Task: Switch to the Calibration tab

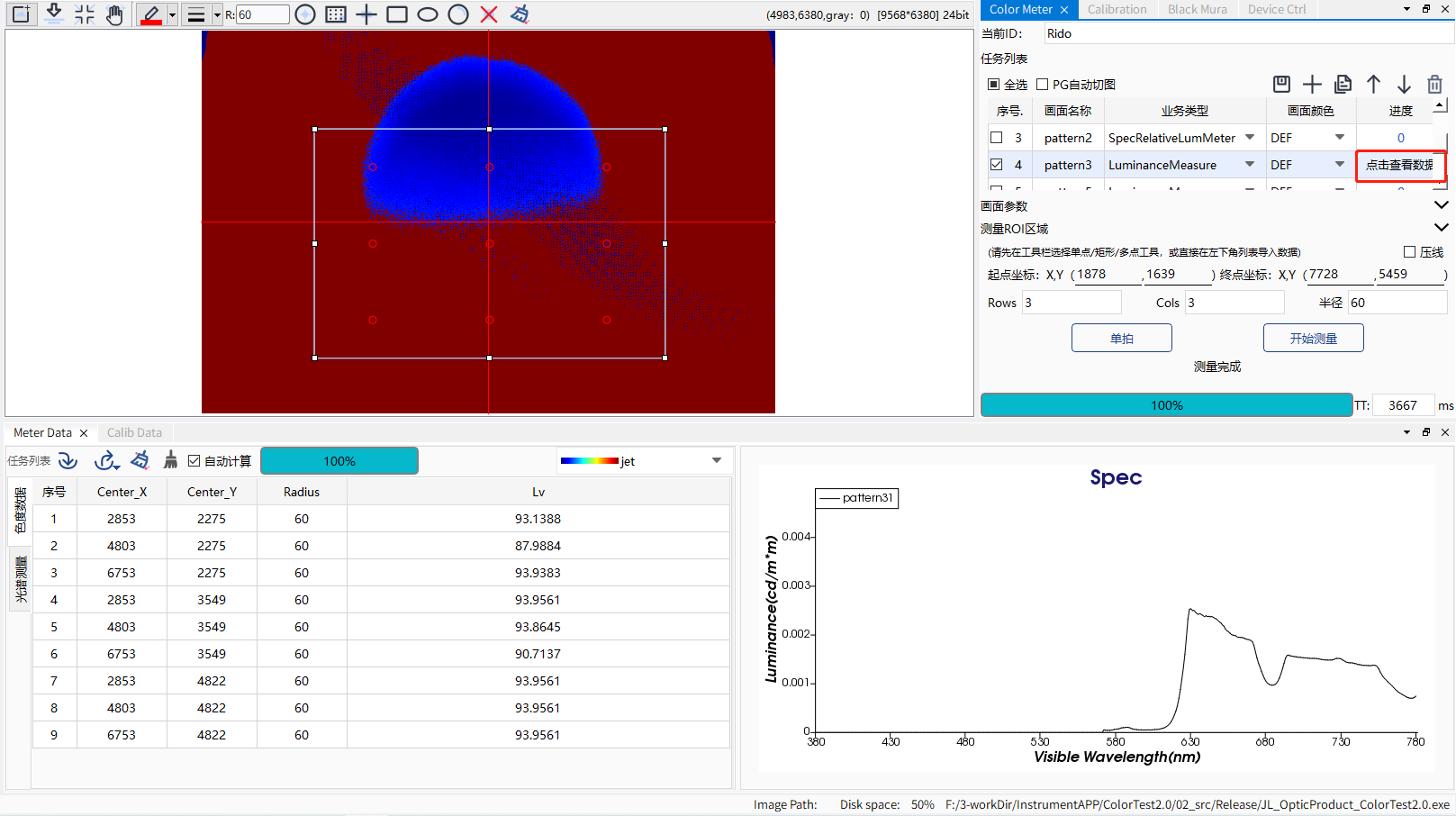Action: [1117, 9]
